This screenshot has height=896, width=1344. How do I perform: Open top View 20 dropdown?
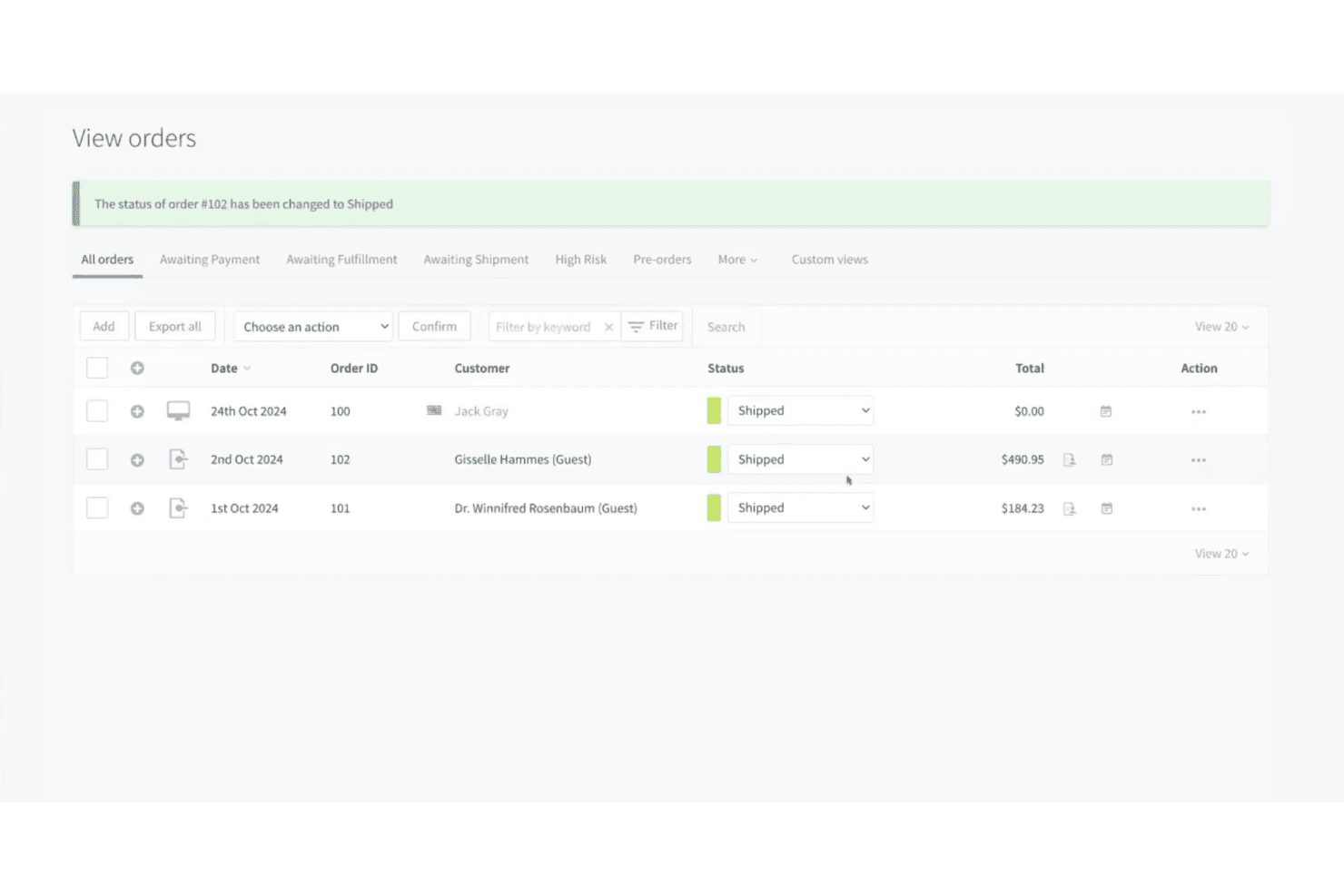(x=1221, y=327)
